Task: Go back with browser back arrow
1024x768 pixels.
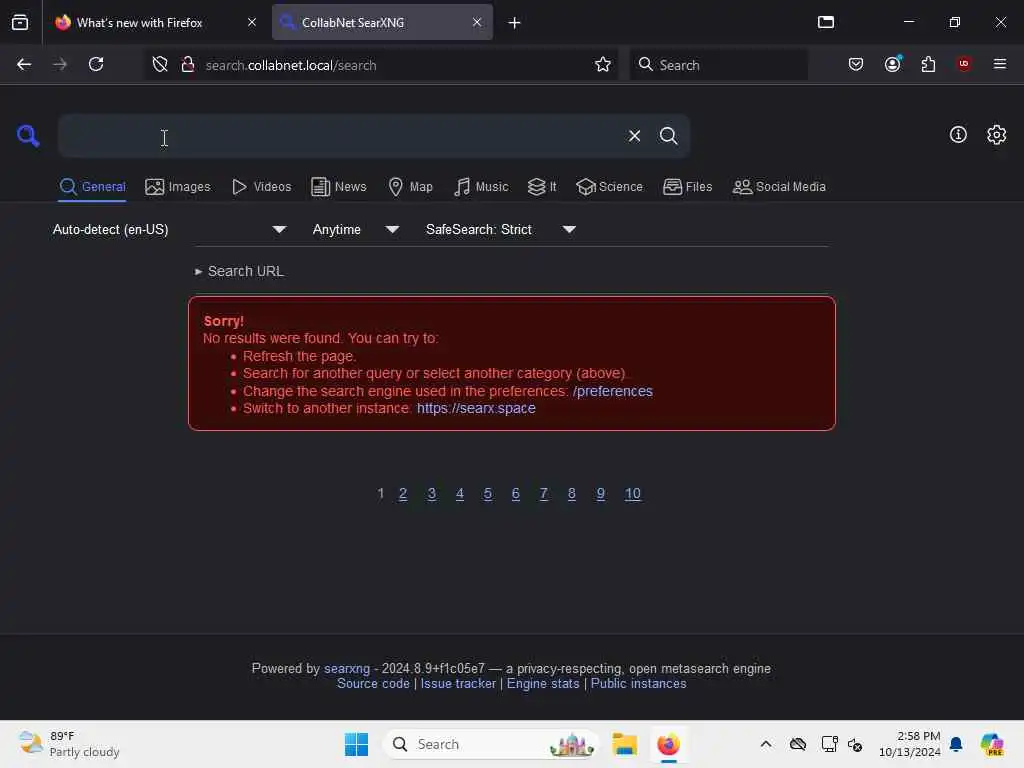Action: (24, 65)
